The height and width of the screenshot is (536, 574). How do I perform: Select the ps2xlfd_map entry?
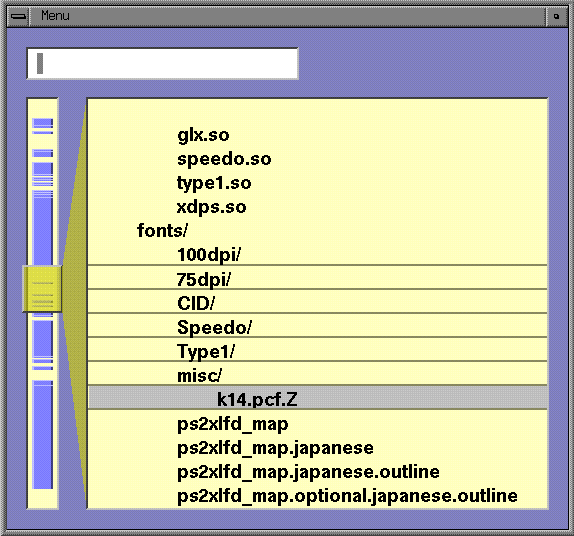point(233,424)
